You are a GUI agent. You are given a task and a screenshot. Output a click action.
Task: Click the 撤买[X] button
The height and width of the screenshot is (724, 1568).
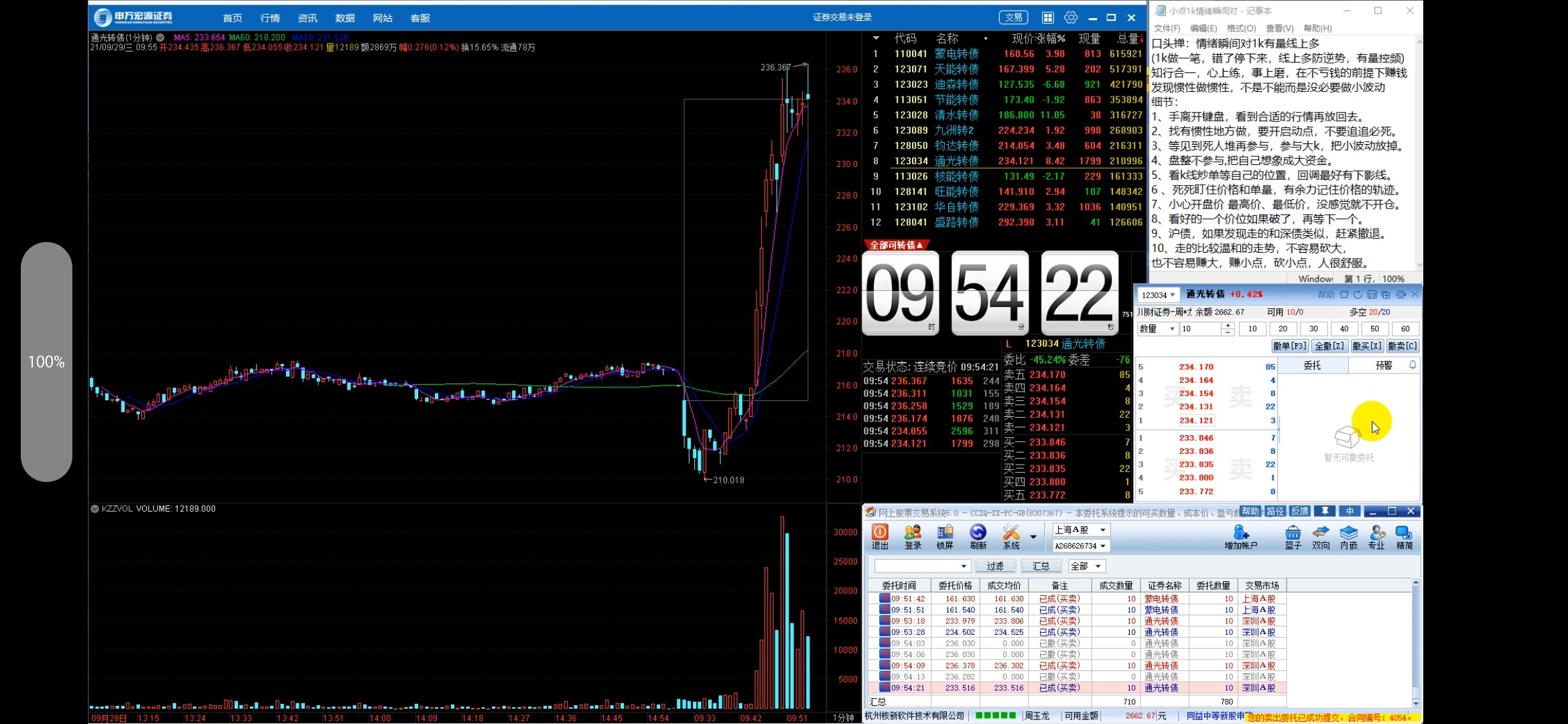[x=1367, y=346]
